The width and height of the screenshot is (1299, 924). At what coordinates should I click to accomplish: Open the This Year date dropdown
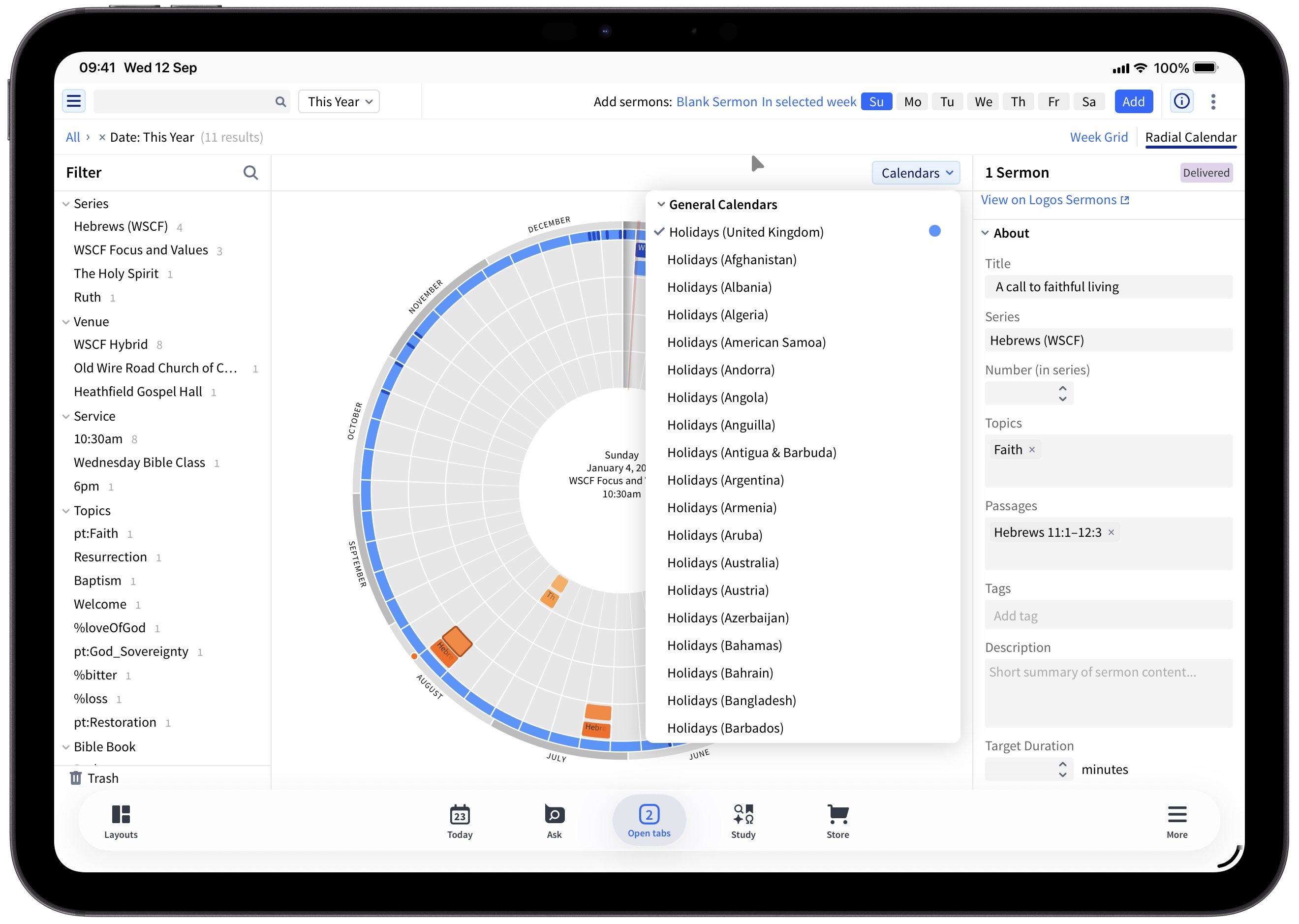click(339, 102)
